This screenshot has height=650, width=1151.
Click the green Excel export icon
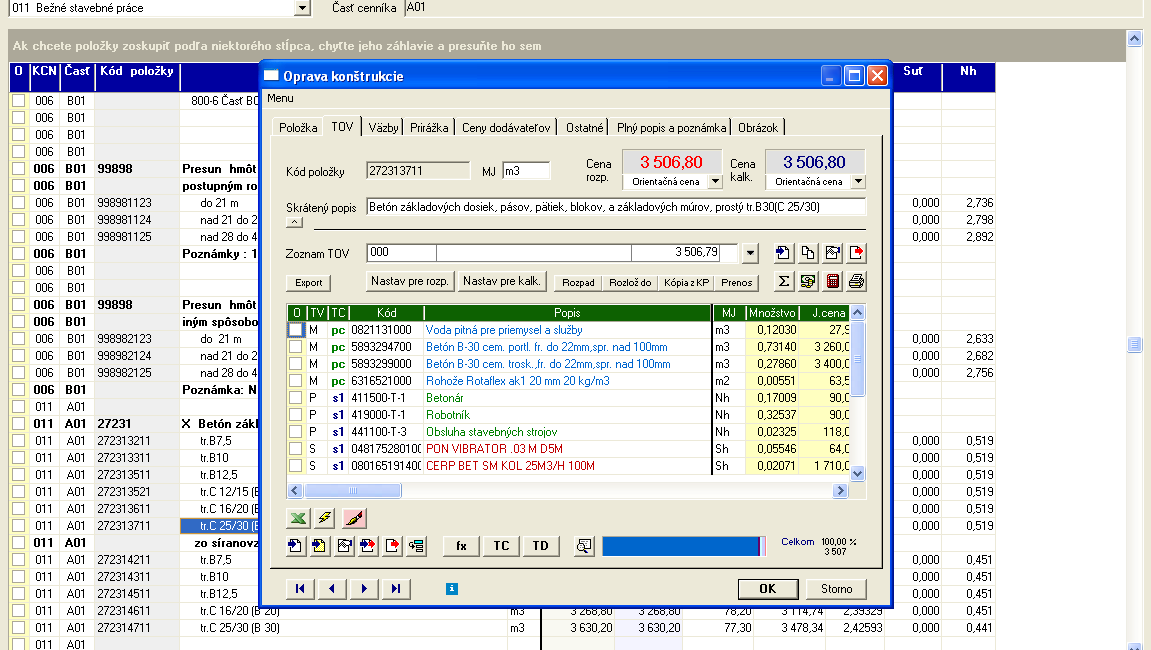click(298, 518)
